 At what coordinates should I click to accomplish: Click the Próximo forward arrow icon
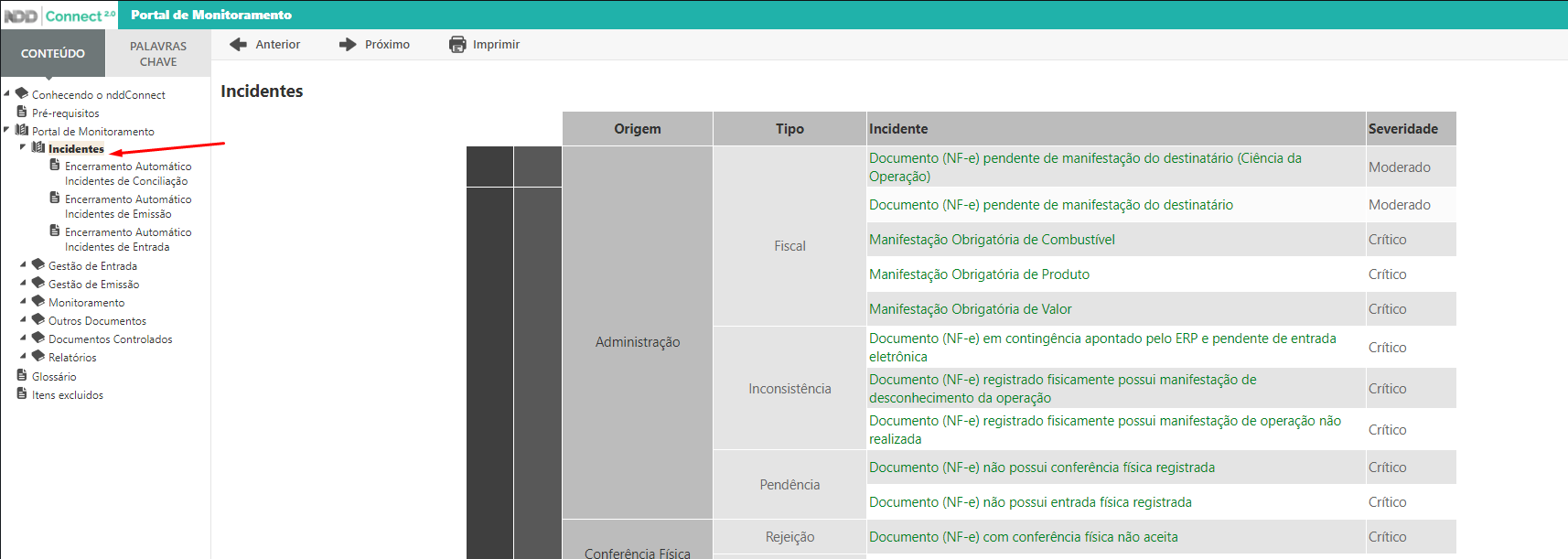click(348, 45)
